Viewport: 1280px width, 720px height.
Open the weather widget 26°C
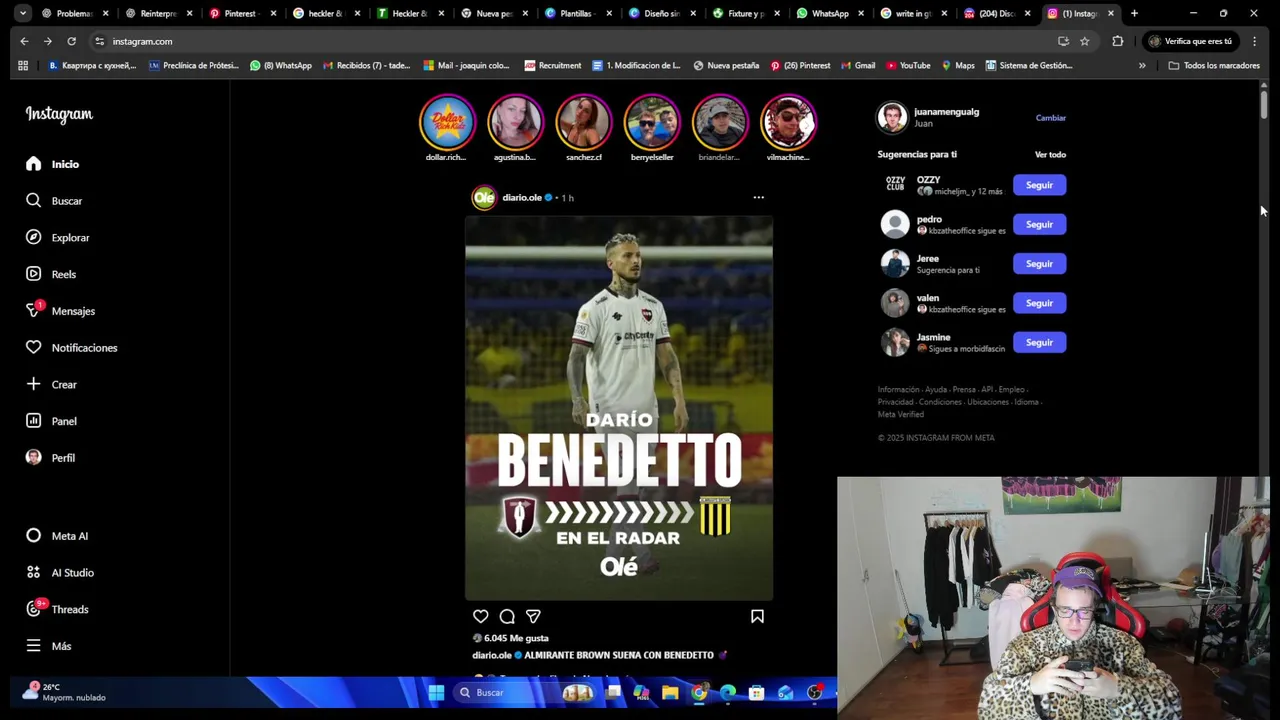pos(64,692)
